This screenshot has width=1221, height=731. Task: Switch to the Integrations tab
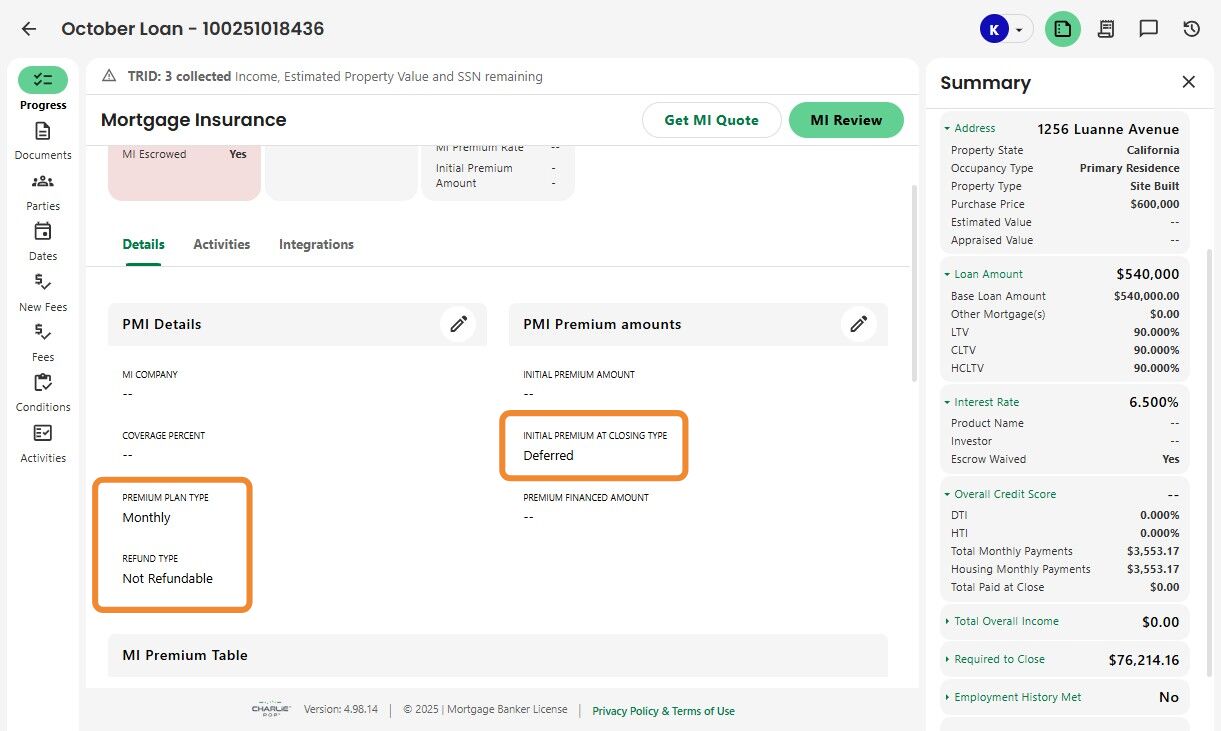coord(316,244)
